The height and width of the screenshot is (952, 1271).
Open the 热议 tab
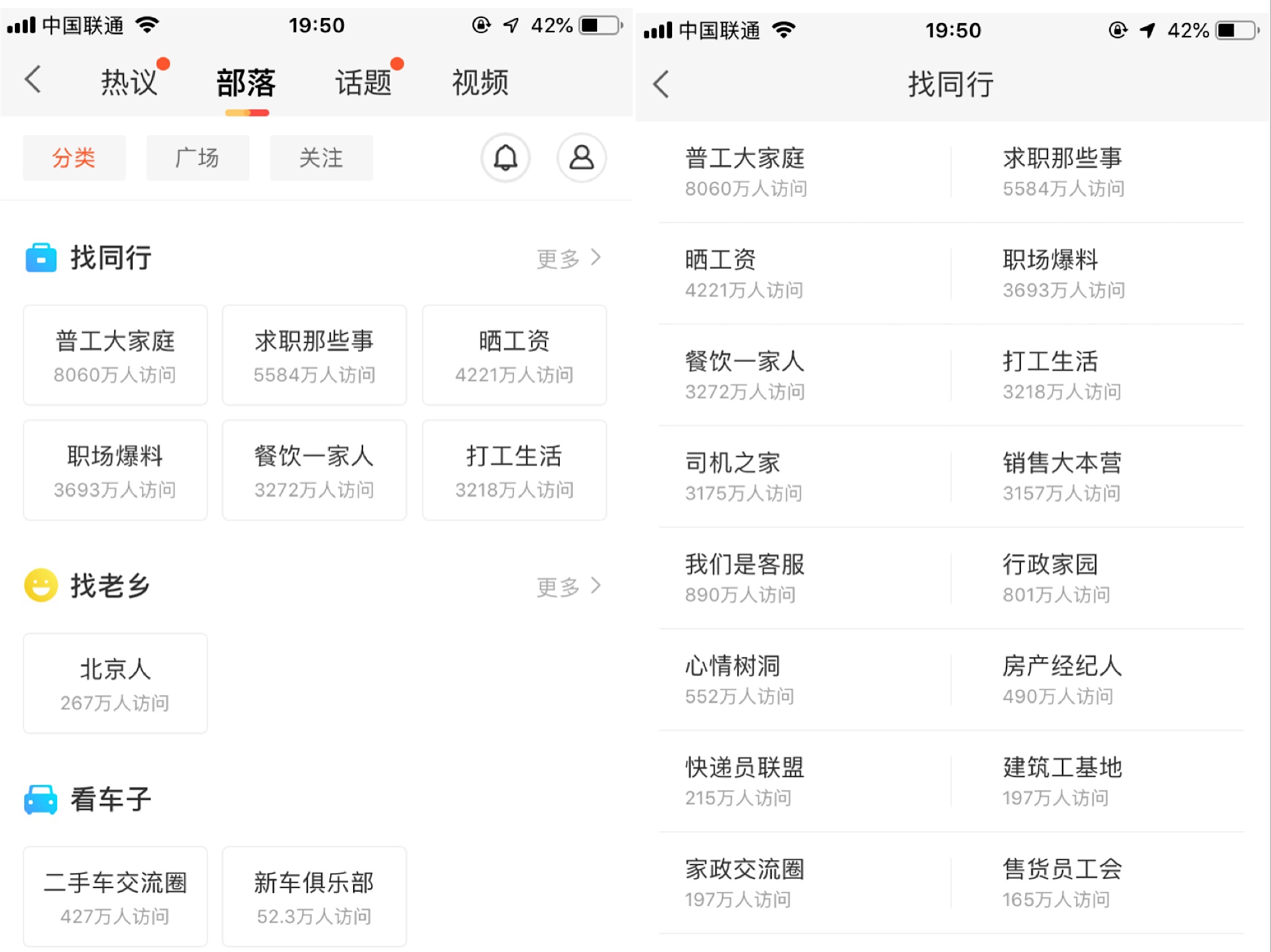(x=129, y=82)
